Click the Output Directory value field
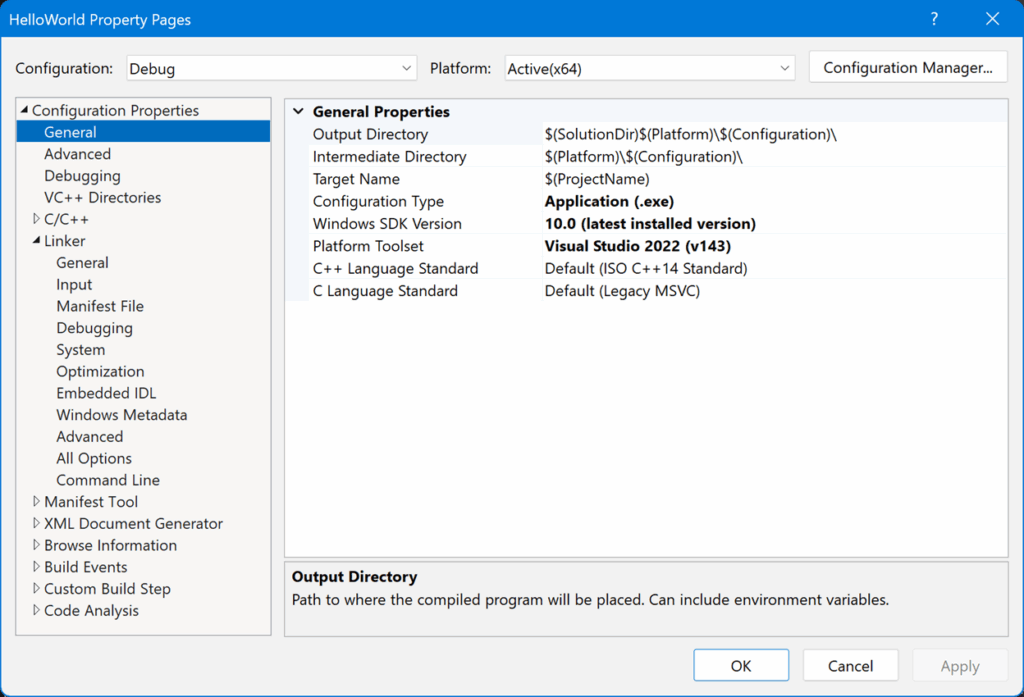This screenshot has width=1024, height=697. point(690,135)
